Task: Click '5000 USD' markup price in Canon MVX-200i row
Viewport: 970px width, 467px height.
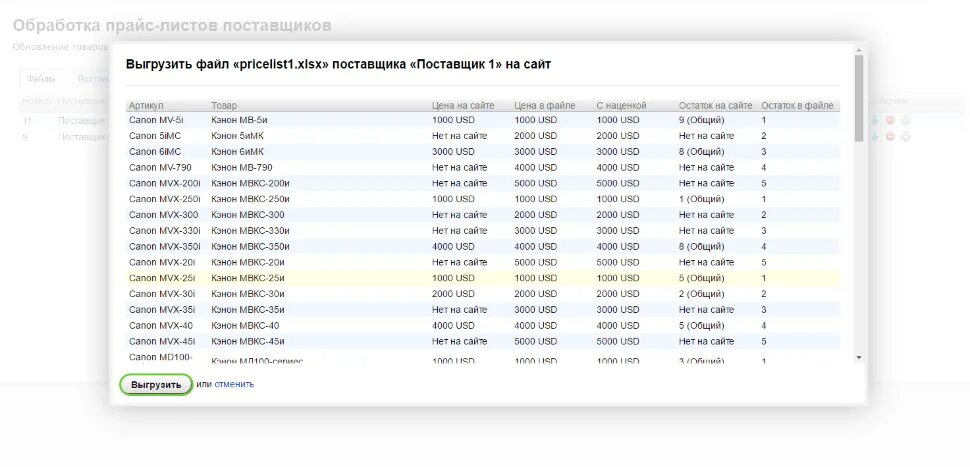Action: click(618, 183)
